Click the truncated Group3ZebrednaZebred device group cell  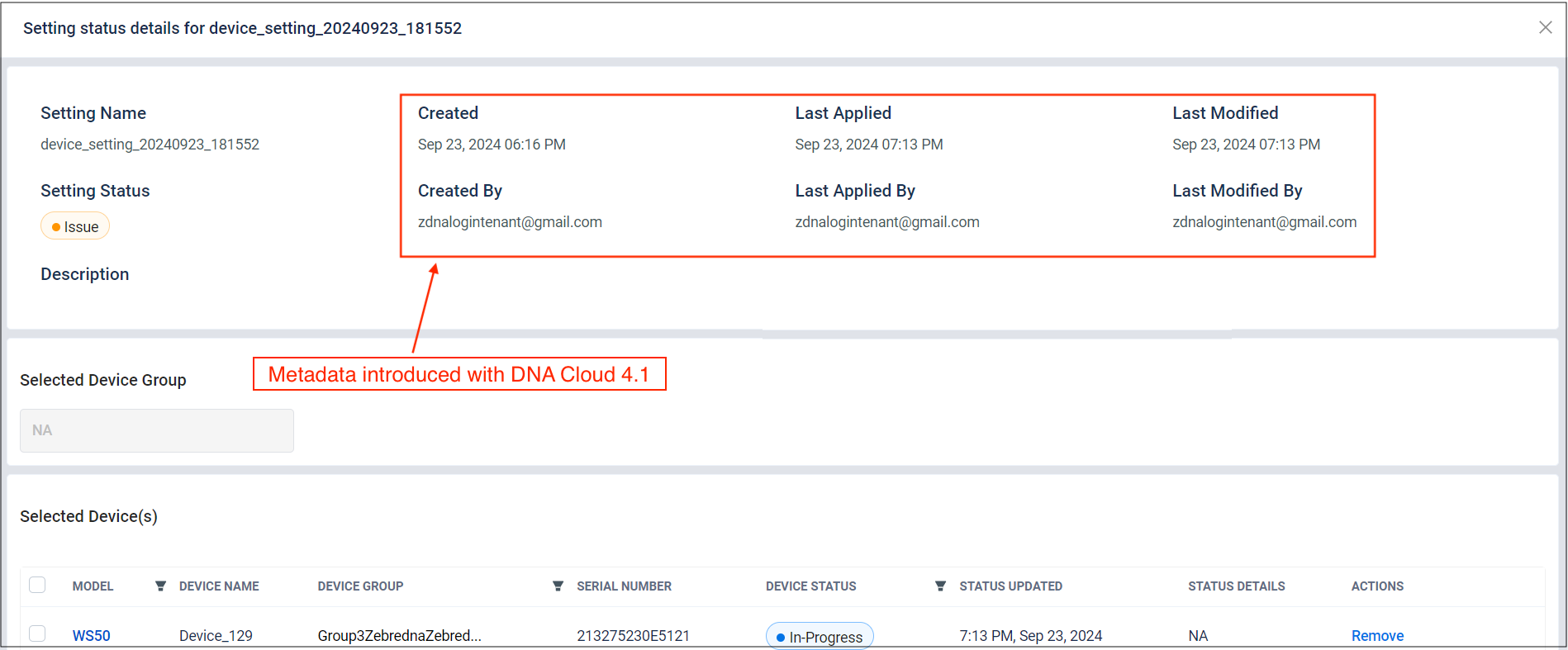(399, 635)
